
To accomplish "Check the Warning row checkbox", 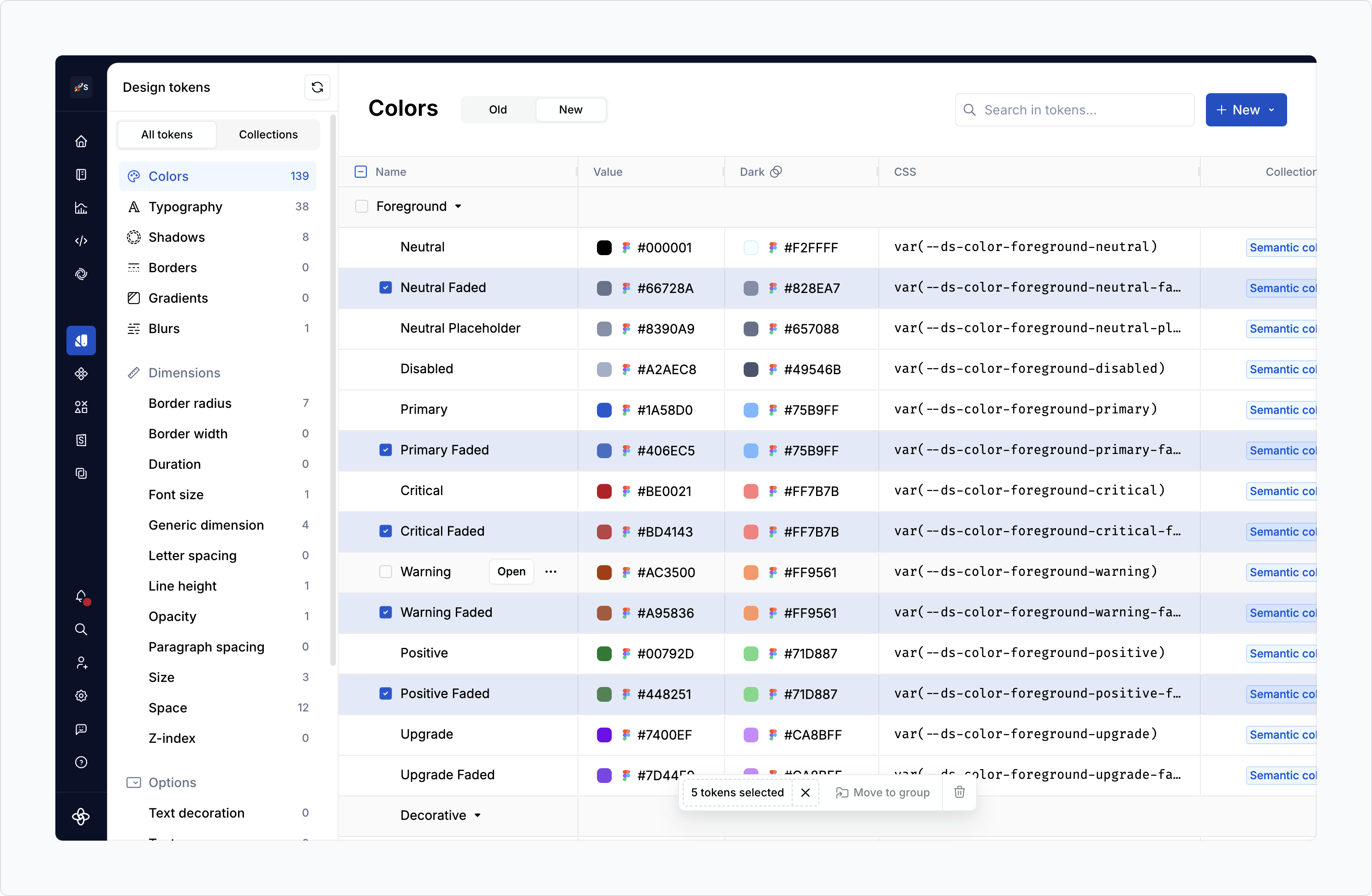I will [386, 571].
